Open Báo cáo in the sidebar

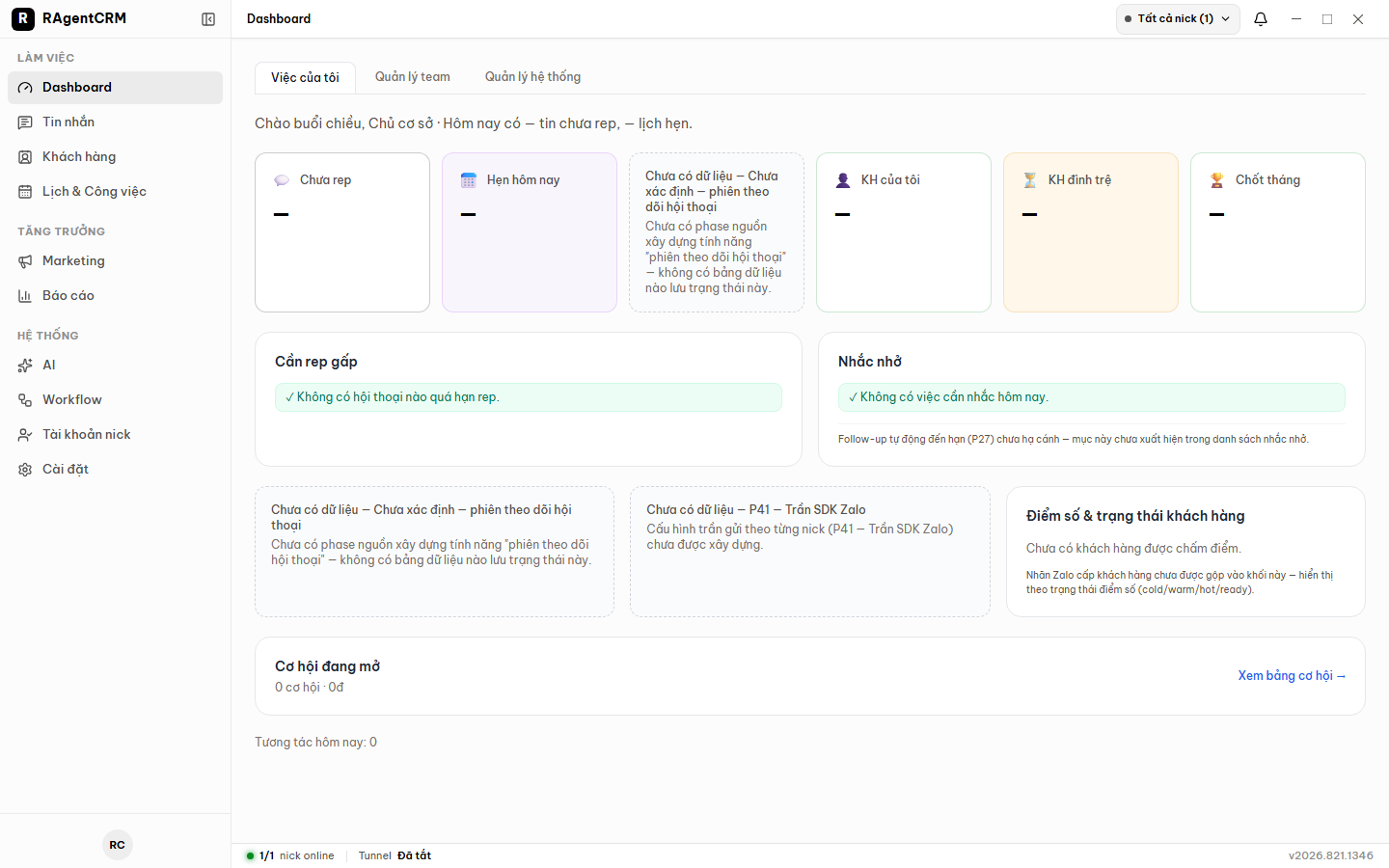point(115,296)
